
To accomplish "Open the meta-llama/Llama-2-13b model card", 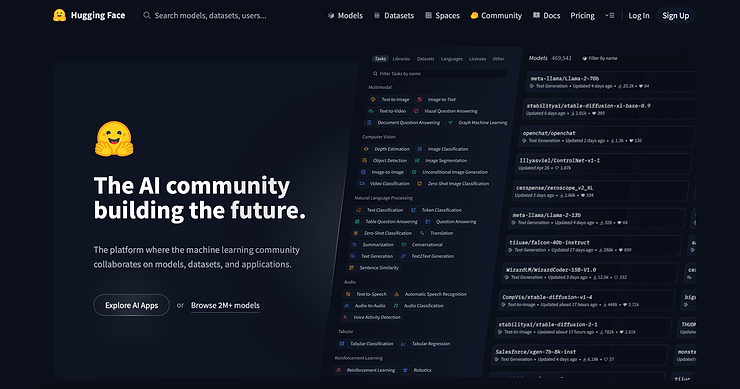I will click(597, 219).
